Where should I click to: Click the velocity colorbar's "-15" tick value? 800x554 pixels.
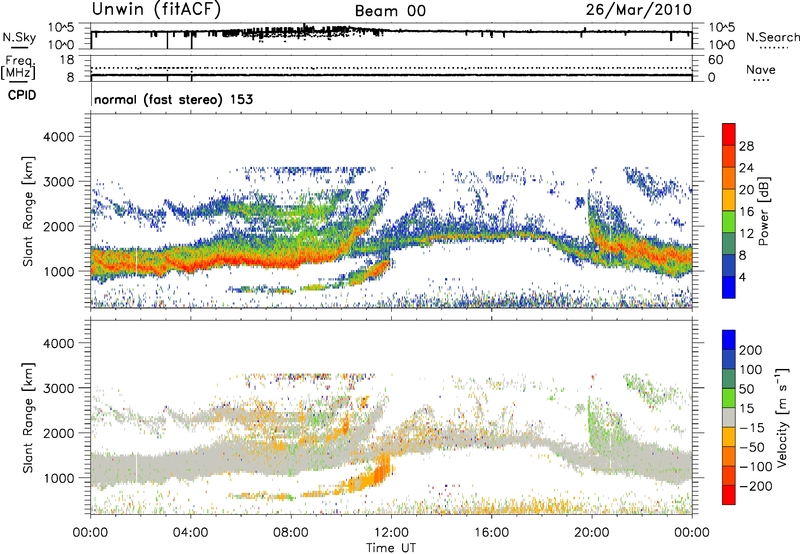click(752, 428)
